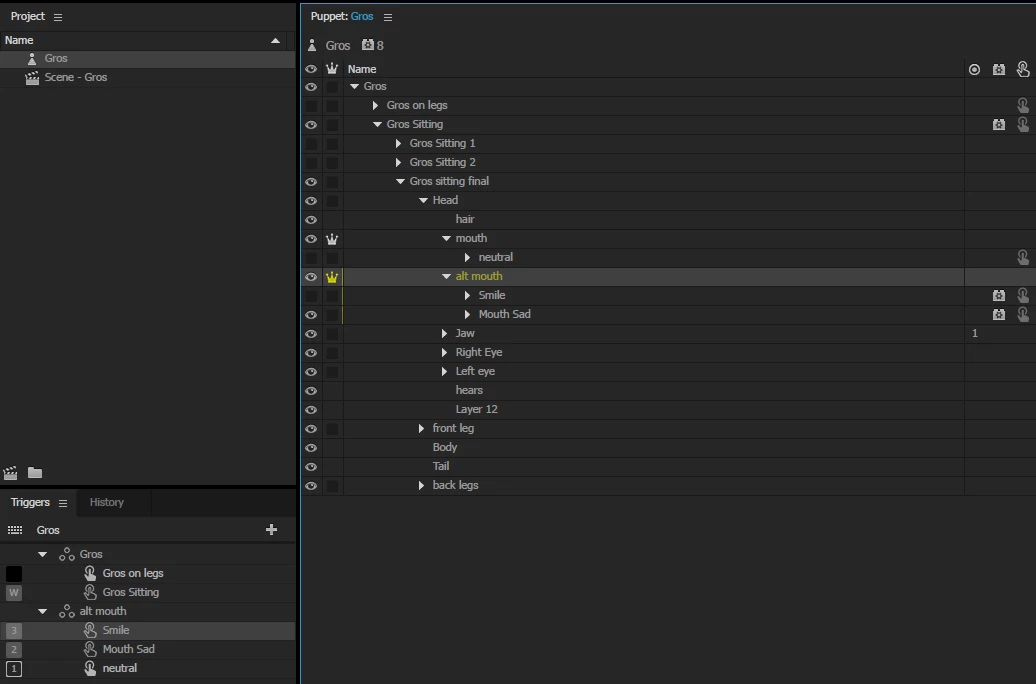The width and height of the screenshot is (1036, 684).
Task: Collapse the Gros swap set in Triggers
Action: tap(42, 554)
